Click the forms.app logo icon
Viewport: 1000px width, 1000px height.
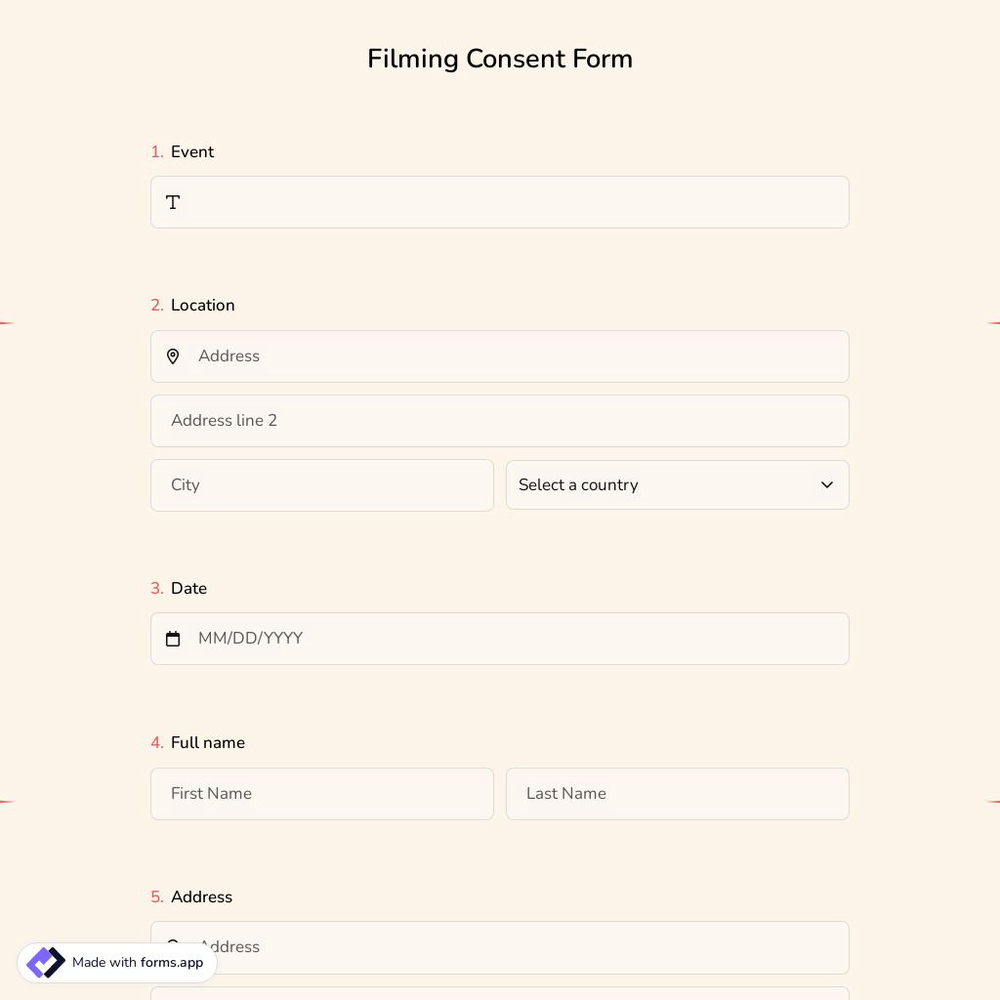[x=45, y=962]
